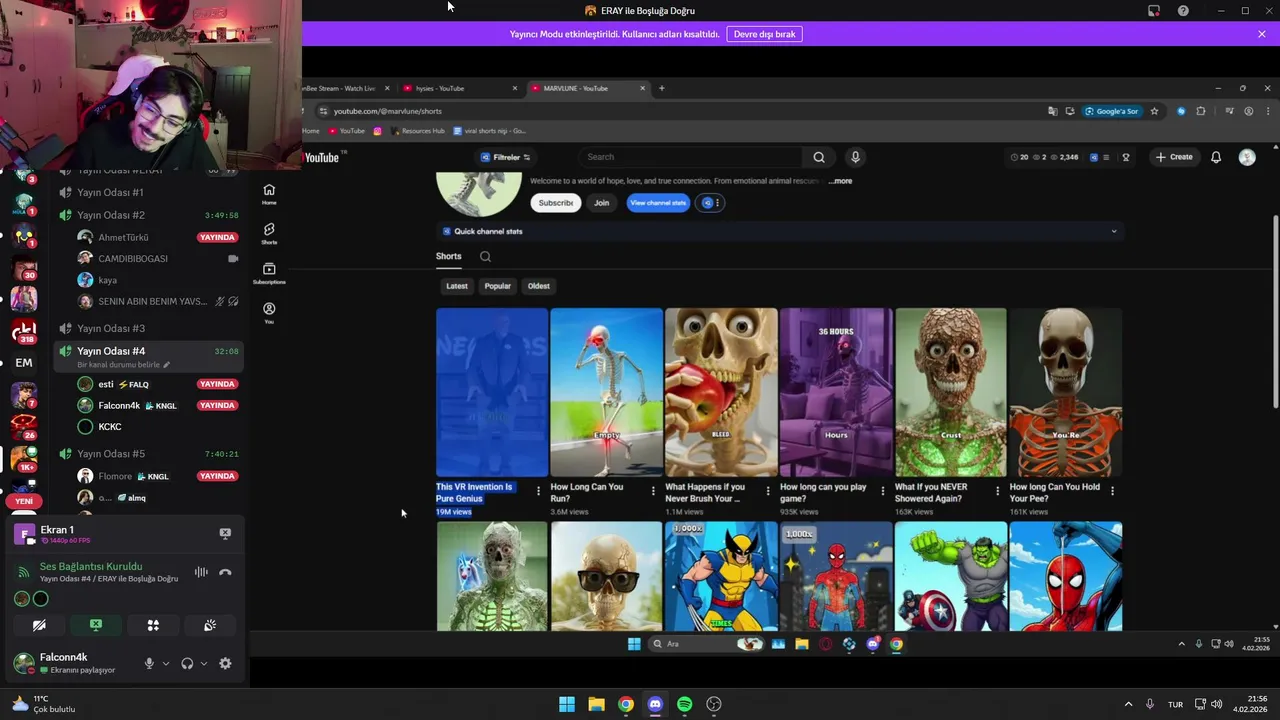Viewport: 1280px width, 720px height.
Task: Toggle the Filtreler extension button
Action: tap(505, 157)
